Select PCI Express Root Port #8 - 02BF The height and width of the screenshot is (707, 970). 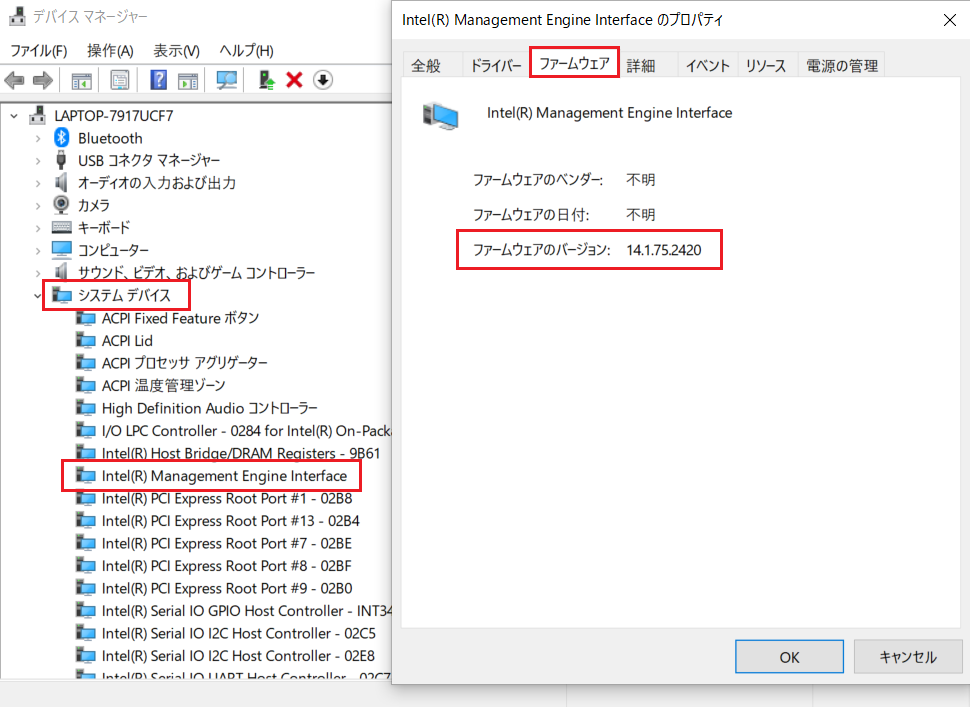(x=226, y=566)
